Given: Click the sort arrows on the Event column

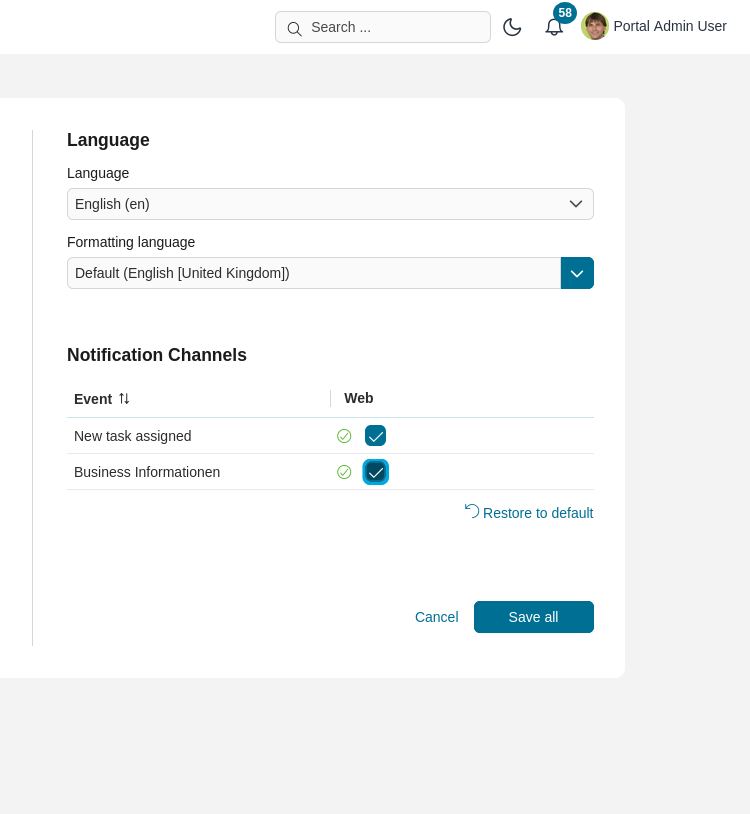Looking at the screenshot, I should 123,398.
